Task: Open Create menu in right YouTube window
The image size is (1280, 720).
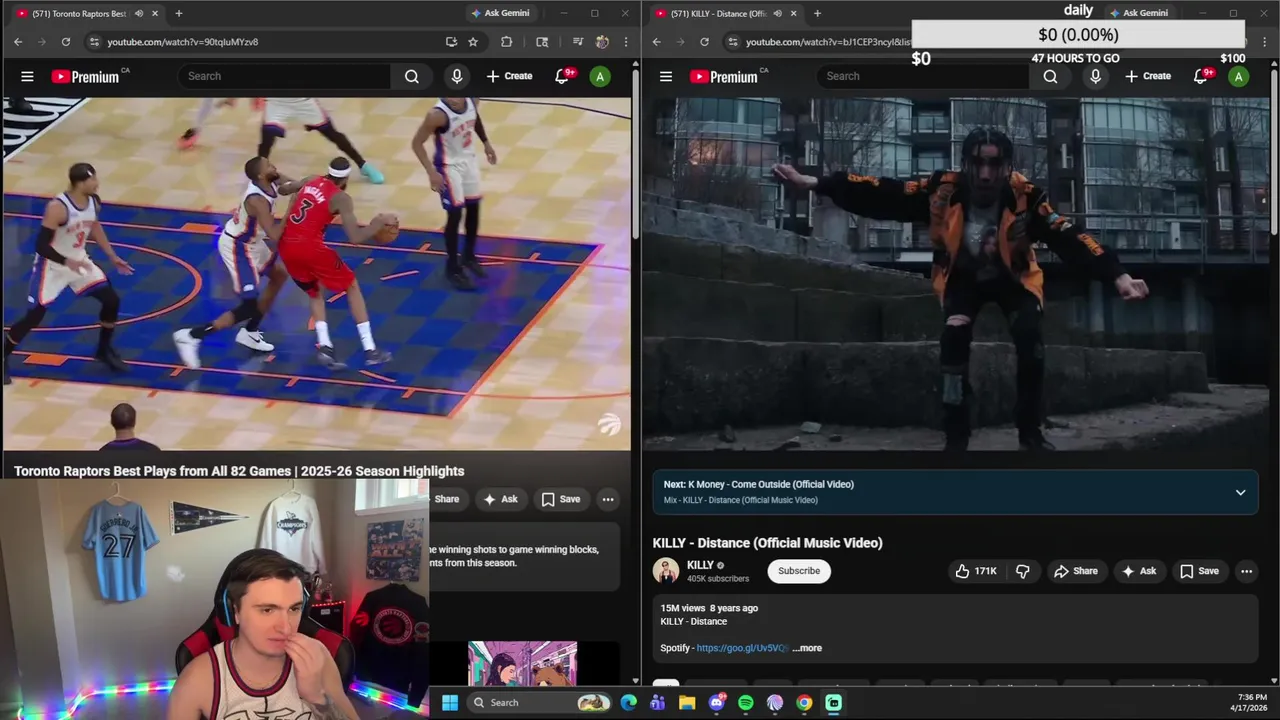Action: 1148,76
